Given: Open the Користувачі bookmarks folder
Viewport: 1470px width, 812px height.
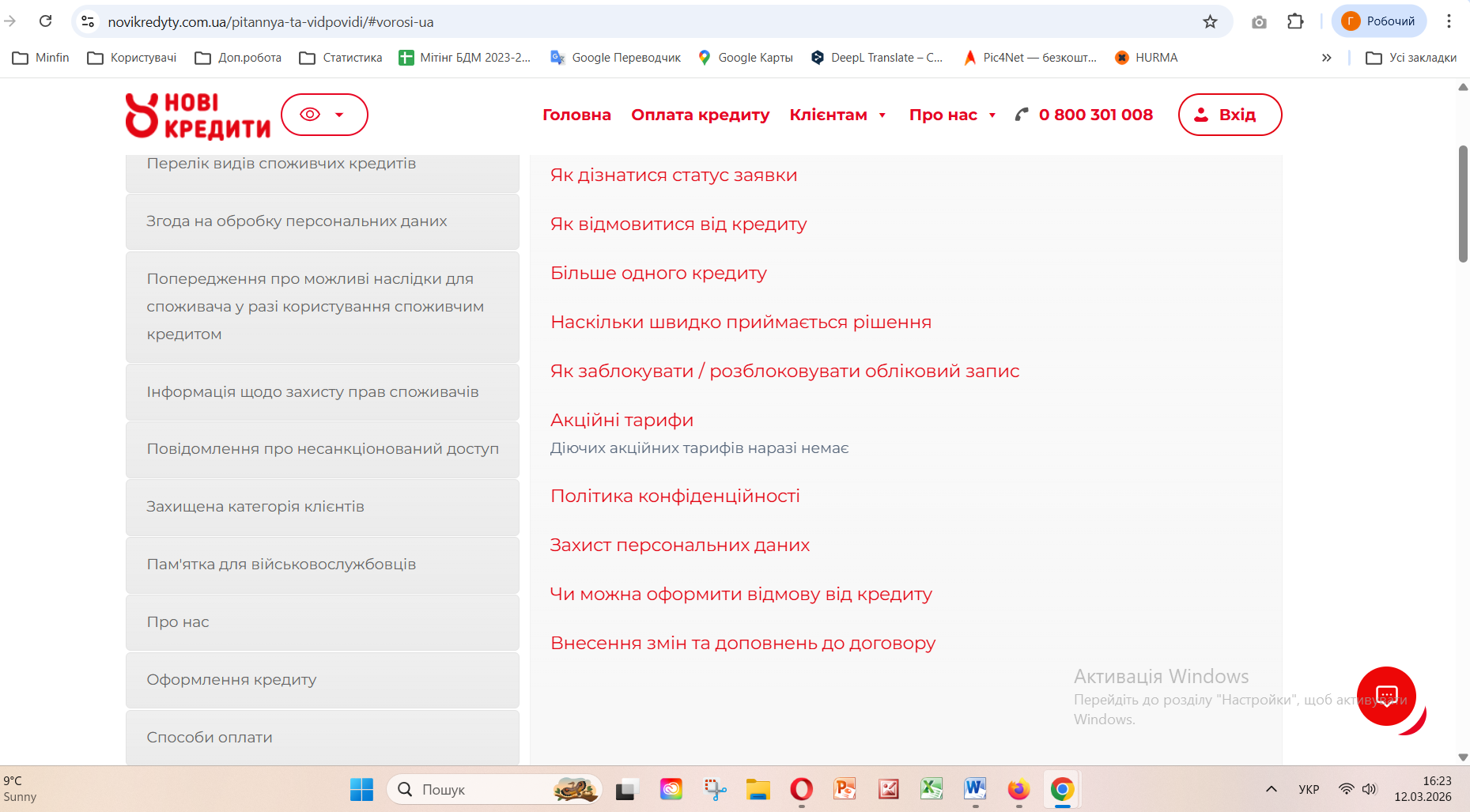Looking at the screenshot, I should [x=132, y=58].
